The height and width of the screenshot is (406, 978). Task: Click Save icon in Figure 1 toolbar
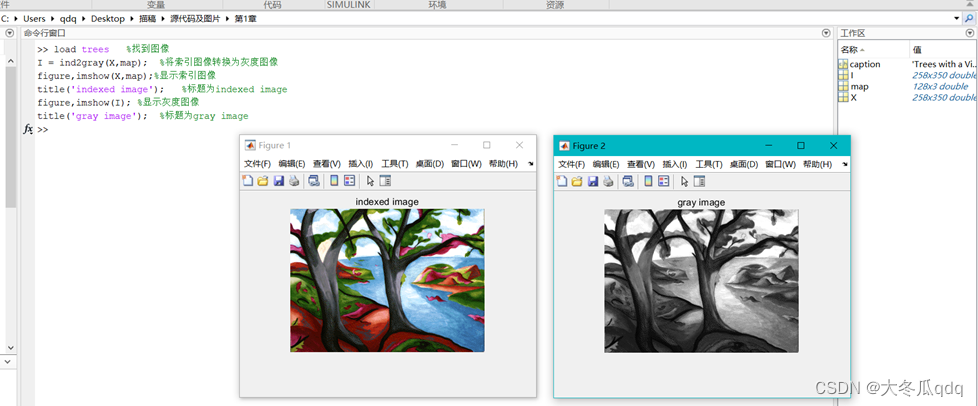pyautogui.click(x=278, y=181)
